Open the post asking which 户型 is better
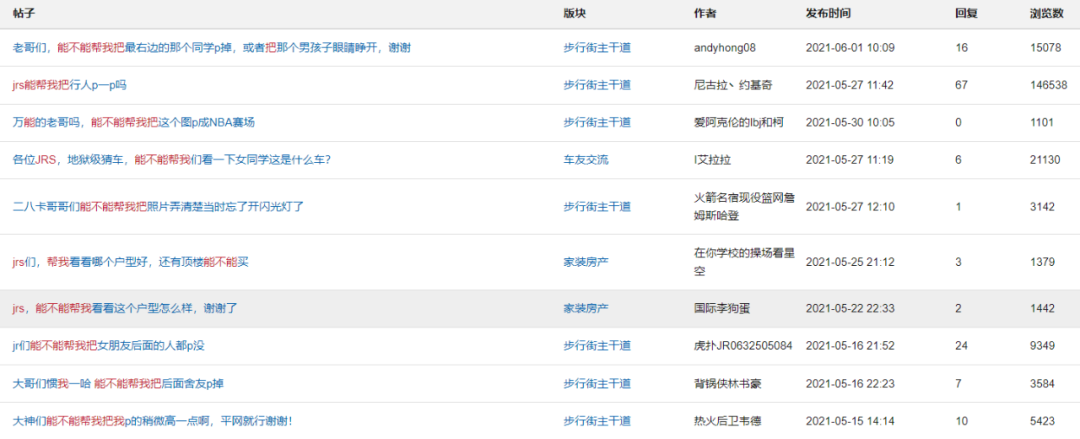This screenshot has height=439, width=1080. coord(130,262)
